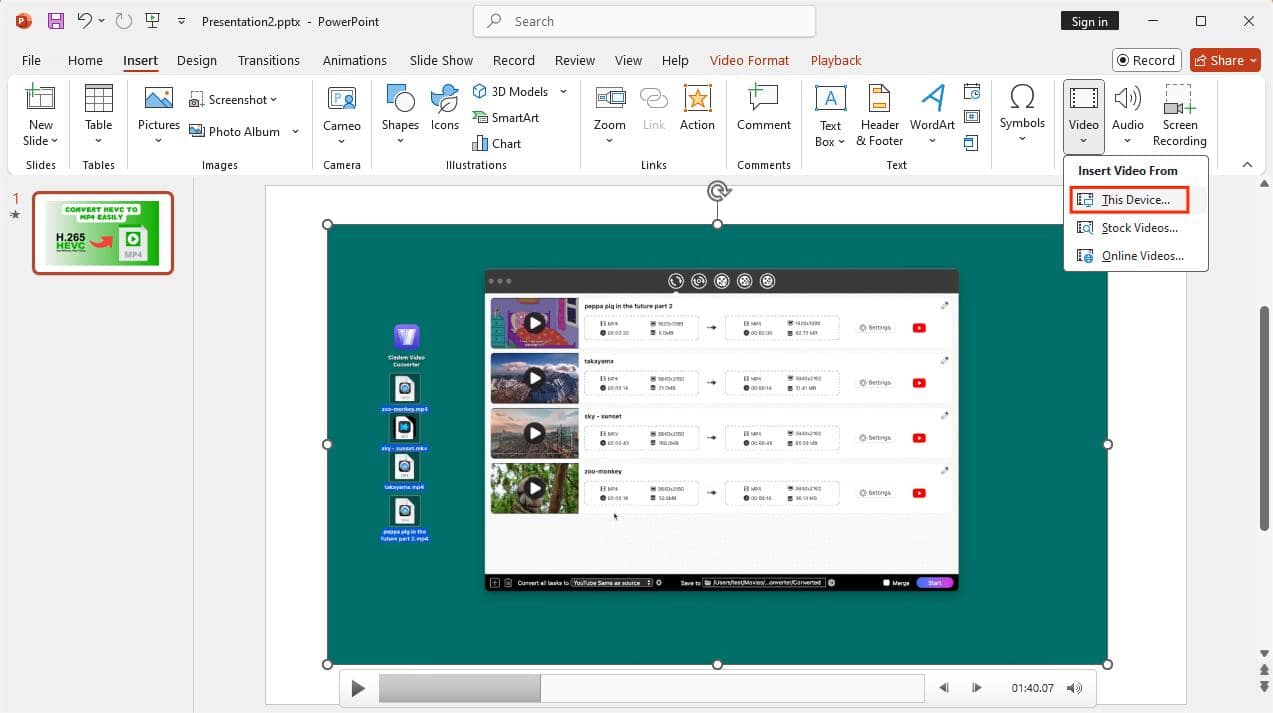
Task: Start a Screen Recording
Action: point(1179,115)
